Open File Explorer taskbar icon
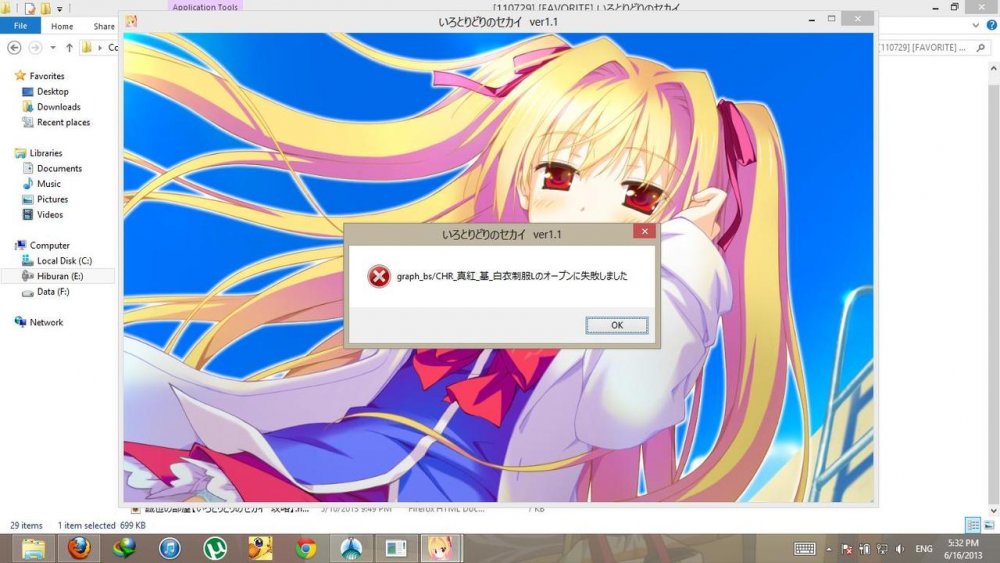This screenshot has height=563, width=1000. click(x=34, y=548)
